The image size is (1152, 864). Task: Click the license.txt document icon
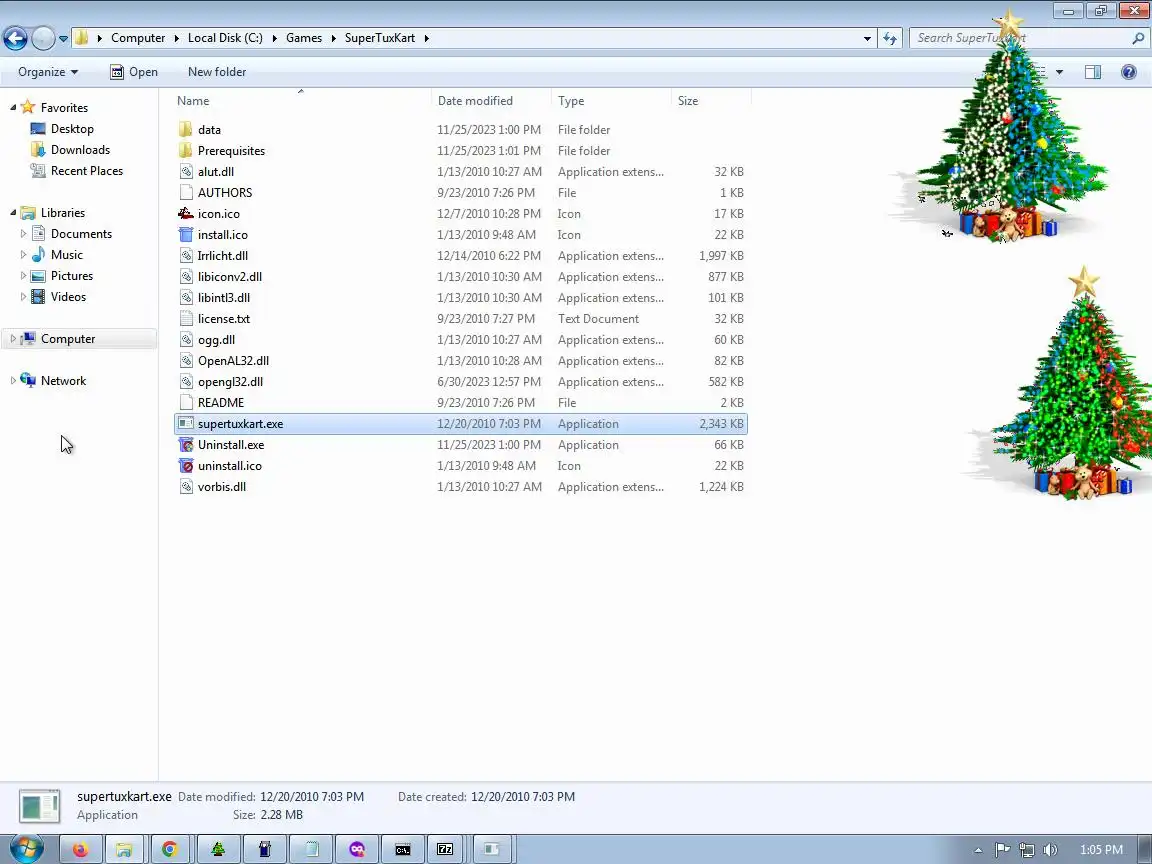[x=186, y=319]
